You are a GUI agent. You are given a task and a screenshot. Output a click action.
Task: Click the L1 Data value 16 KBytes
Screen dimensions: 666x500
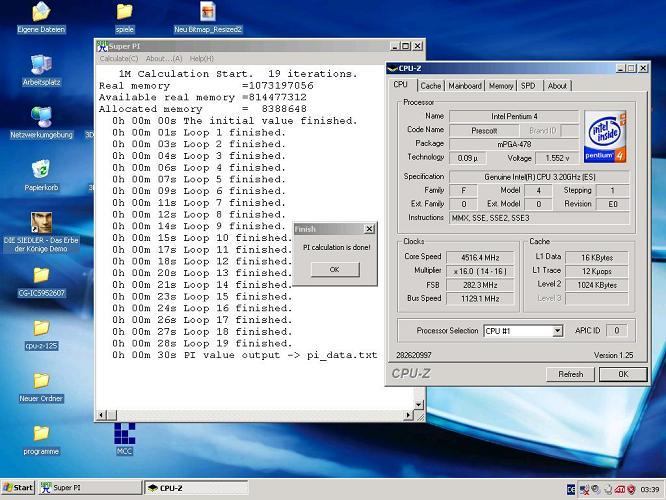point(597,257)
